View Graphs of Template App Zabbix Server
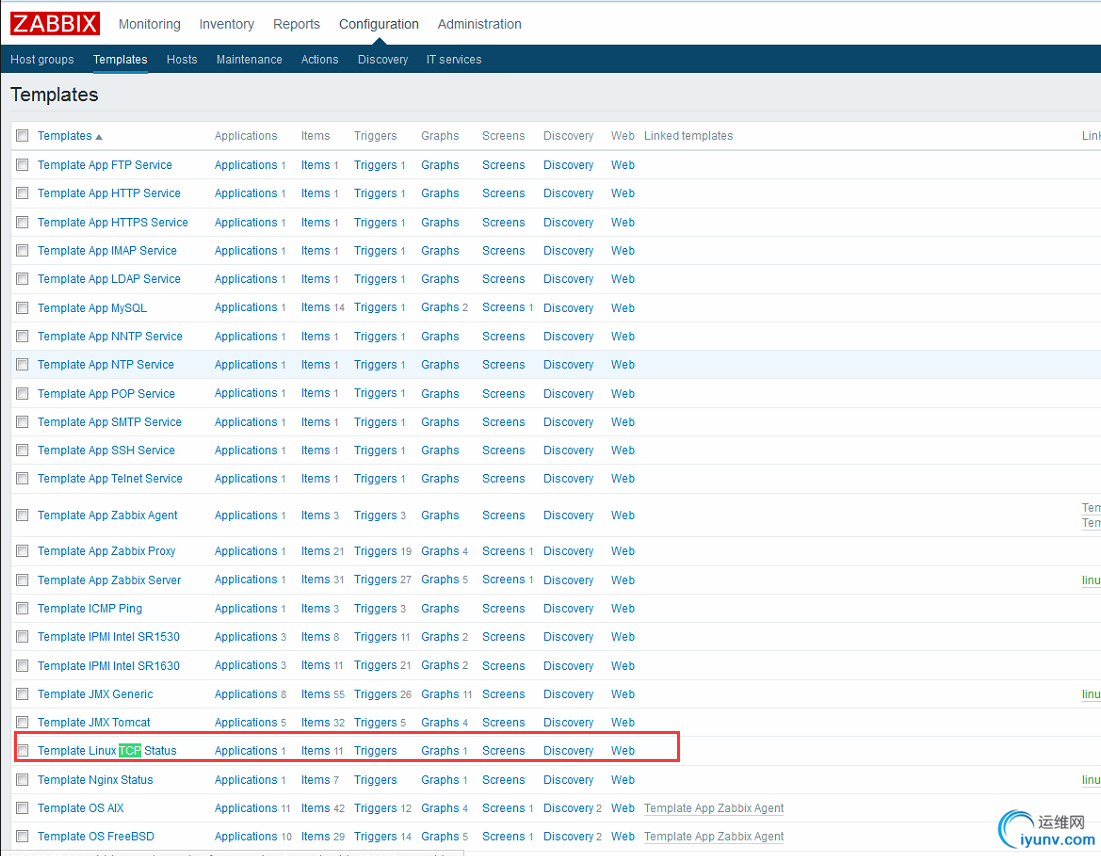 (440, 579)
